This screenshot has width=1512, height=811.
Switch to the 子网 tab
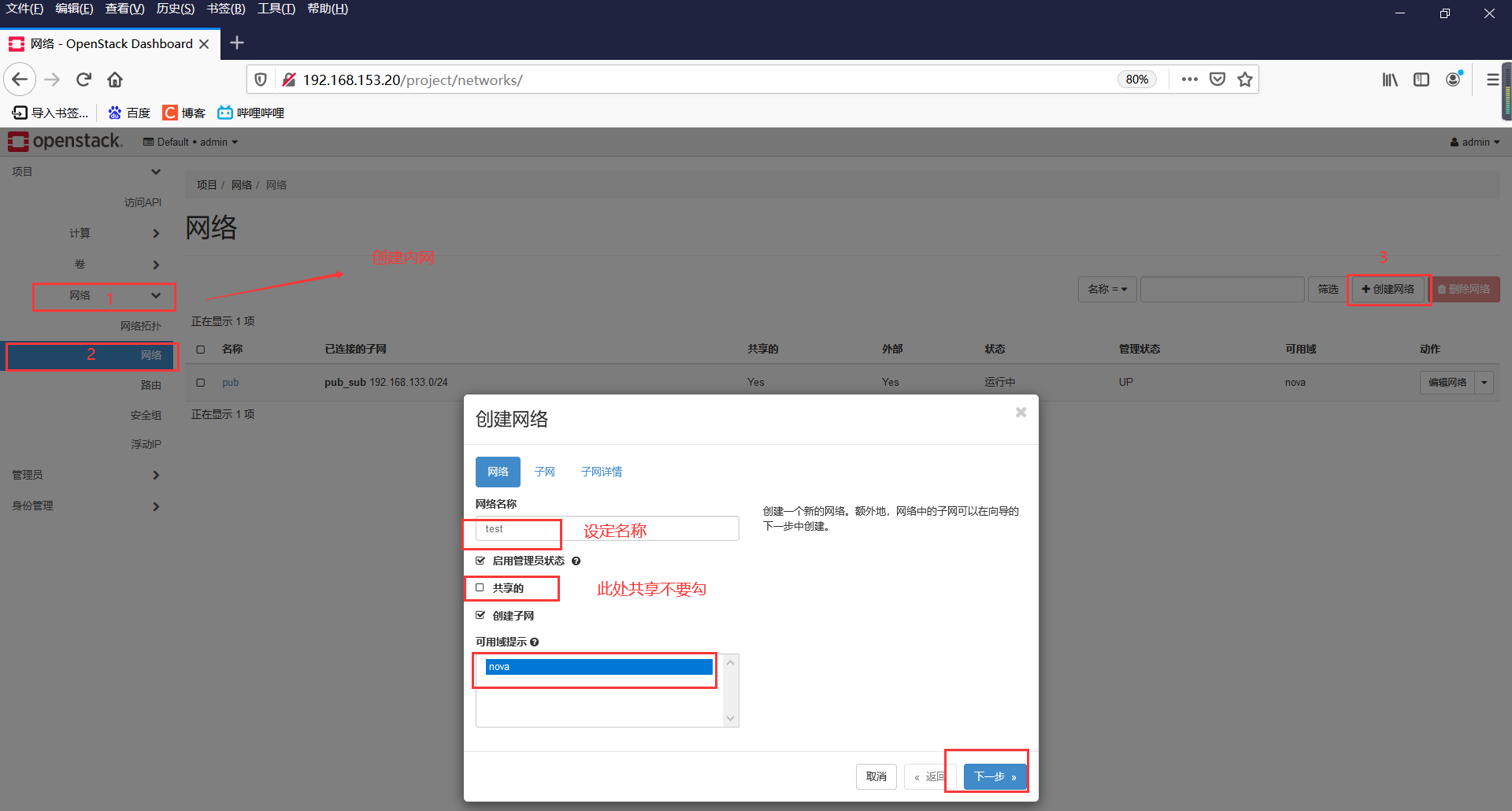[x=544, y=471]
